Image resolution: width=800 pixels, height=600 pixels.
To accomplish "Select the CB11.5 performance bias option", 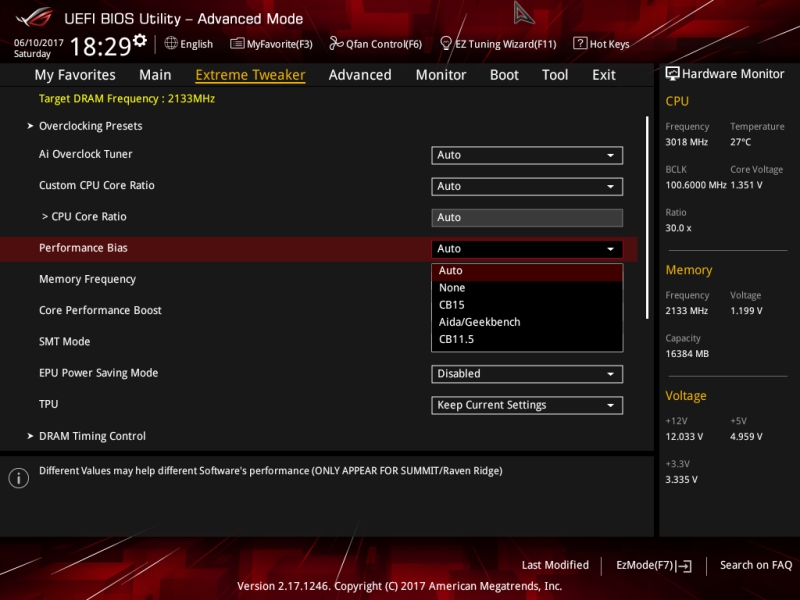I will point(527,339).
